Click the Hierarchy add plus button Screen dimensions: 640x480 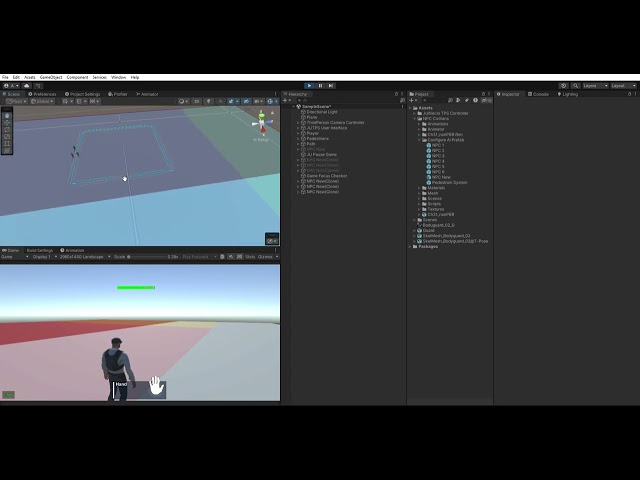click(287, 100)
